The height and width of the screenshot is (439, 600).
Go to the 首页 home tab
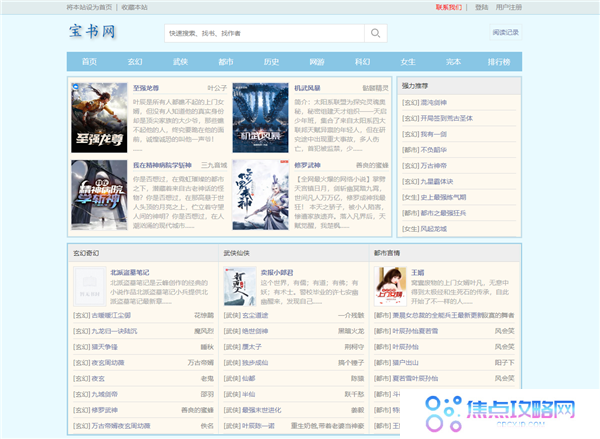(x=90, y=62)
